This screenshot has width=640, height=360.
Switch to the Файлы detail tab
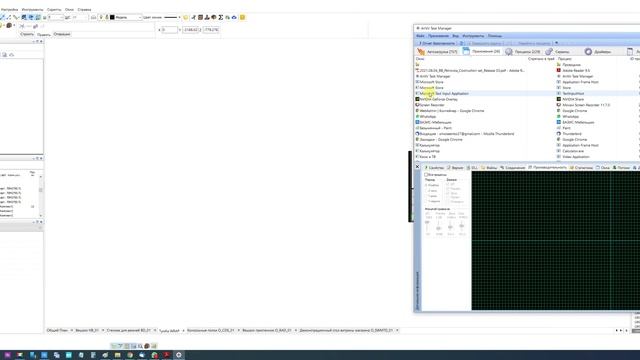tap(489, 168)
